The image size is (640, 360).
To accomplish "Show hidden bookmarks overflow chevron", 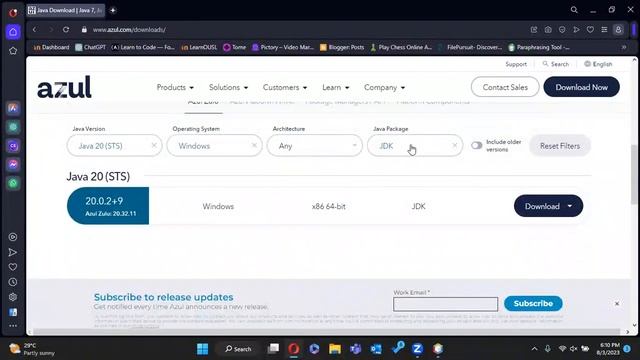I will (624, 47).
